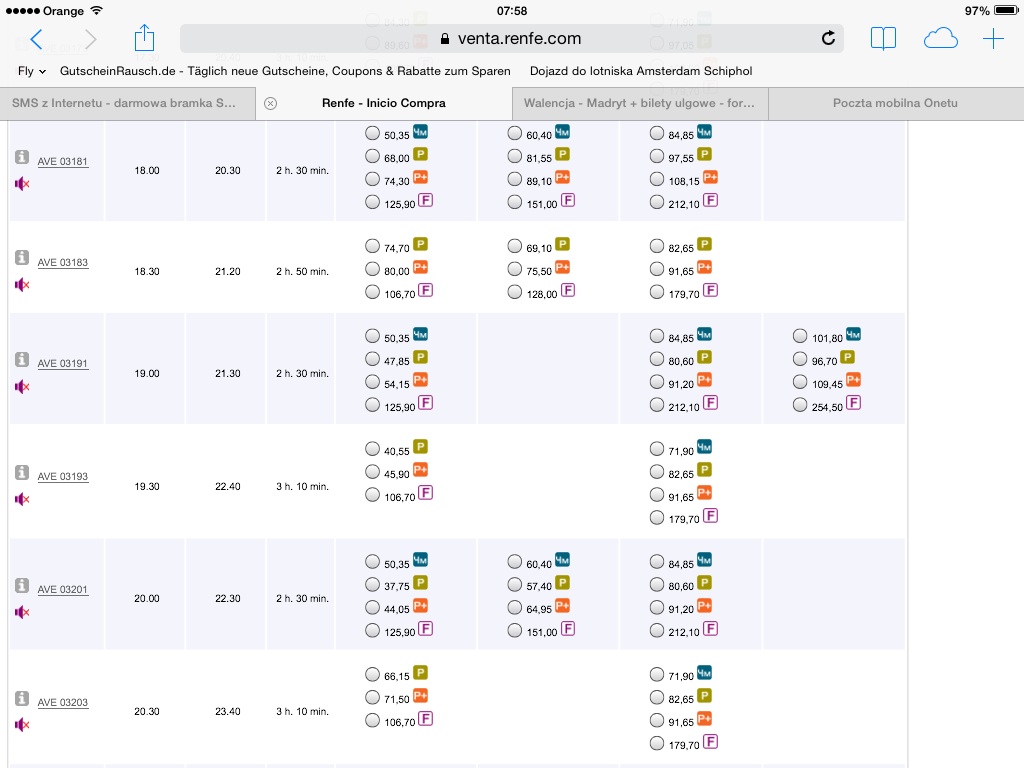The width and height of the screenshot is (1024, 768).
Task: Tap the battery indicator in status bar
Action: click(x=1005, y=10)
